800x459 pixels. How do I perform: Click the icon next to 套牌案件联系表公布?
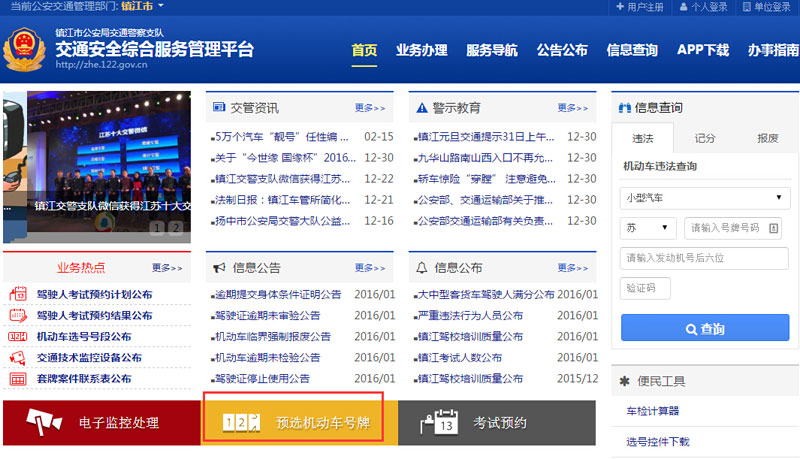(x=18, y=379)
